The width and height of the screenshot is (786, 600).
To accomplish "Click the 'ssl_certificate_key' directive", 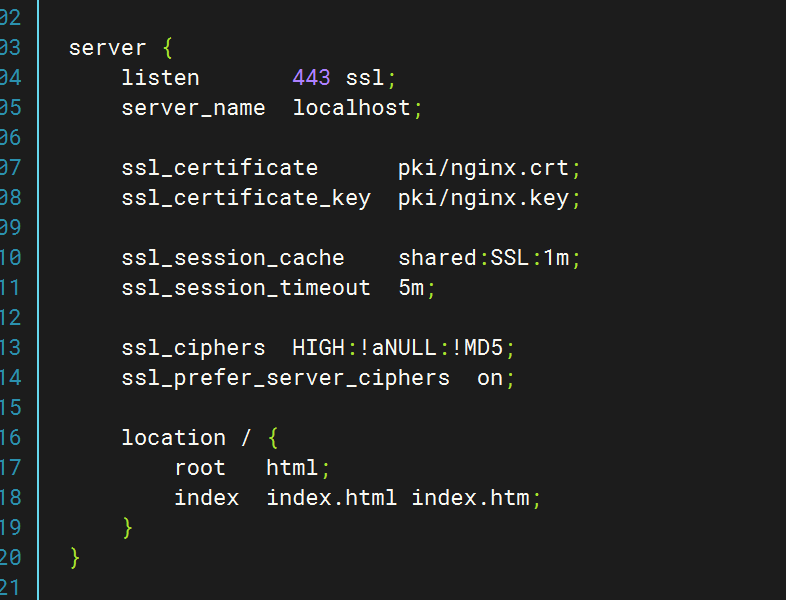I will (x=246, y=198).
